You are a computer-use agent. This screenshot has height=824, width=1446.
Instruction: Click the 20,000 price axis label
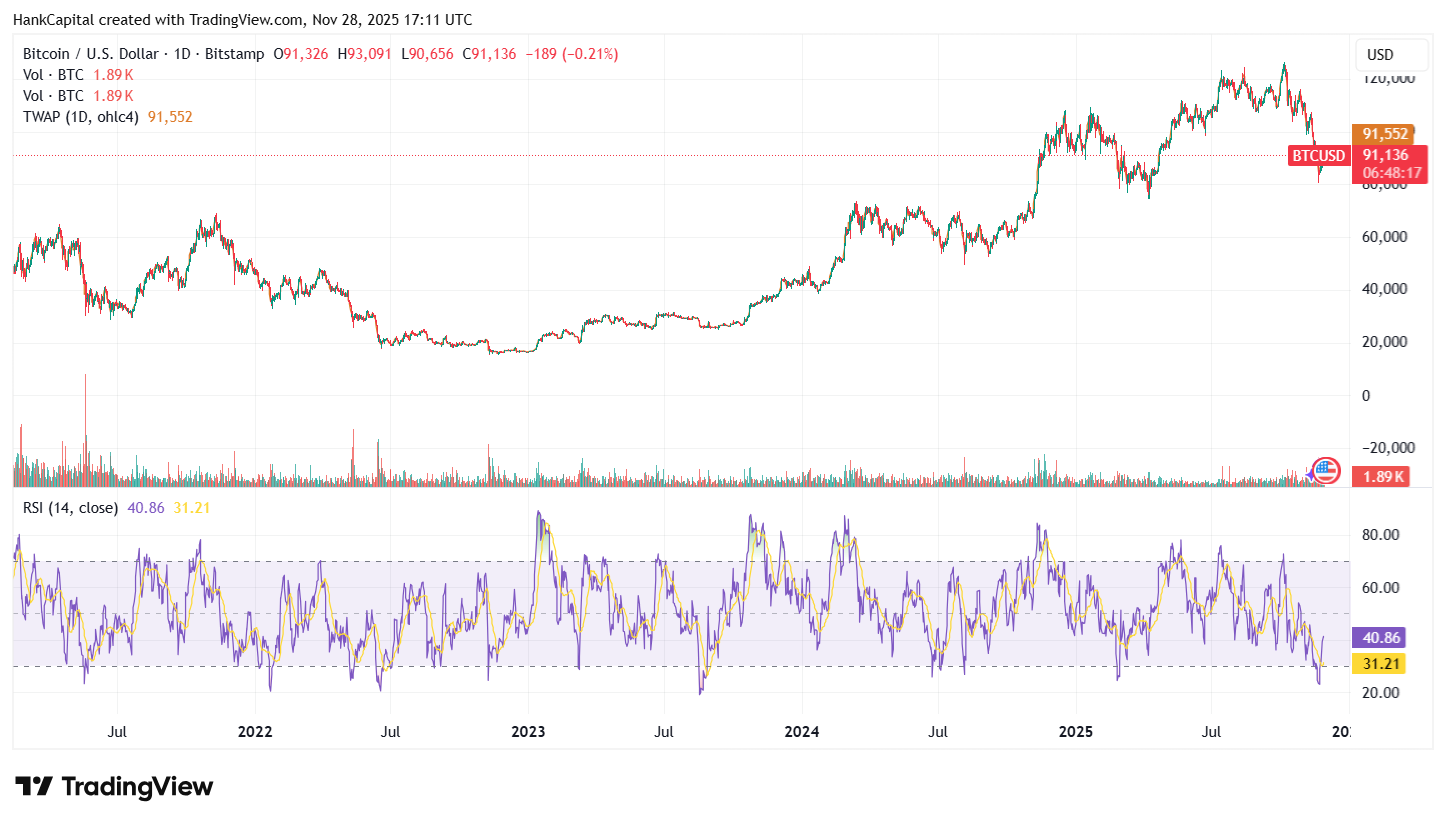pos(1384,342)
